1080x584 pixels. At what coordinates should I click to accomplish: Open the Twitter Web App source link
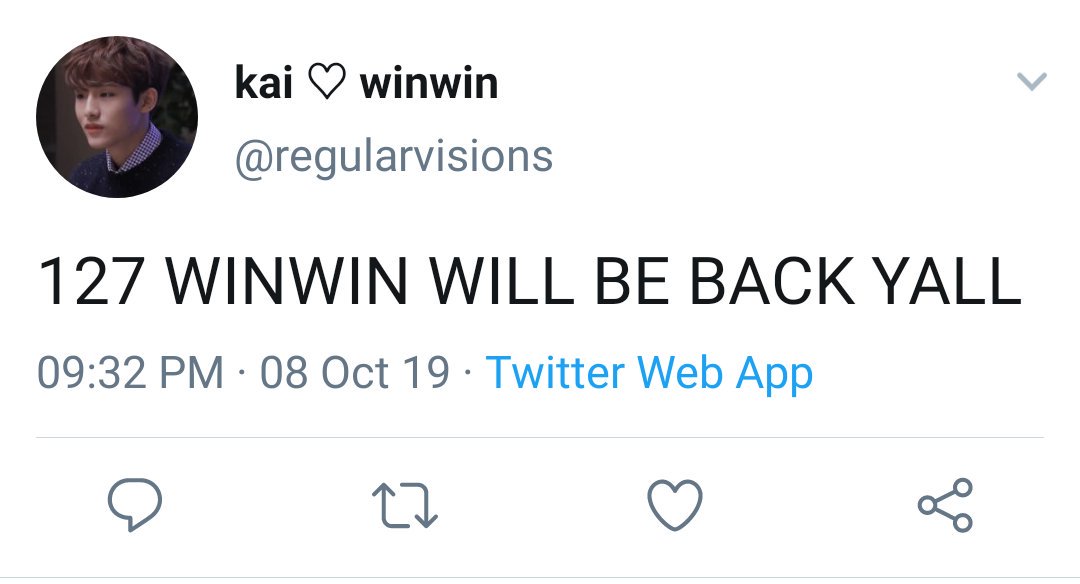(x=650, y=374)
